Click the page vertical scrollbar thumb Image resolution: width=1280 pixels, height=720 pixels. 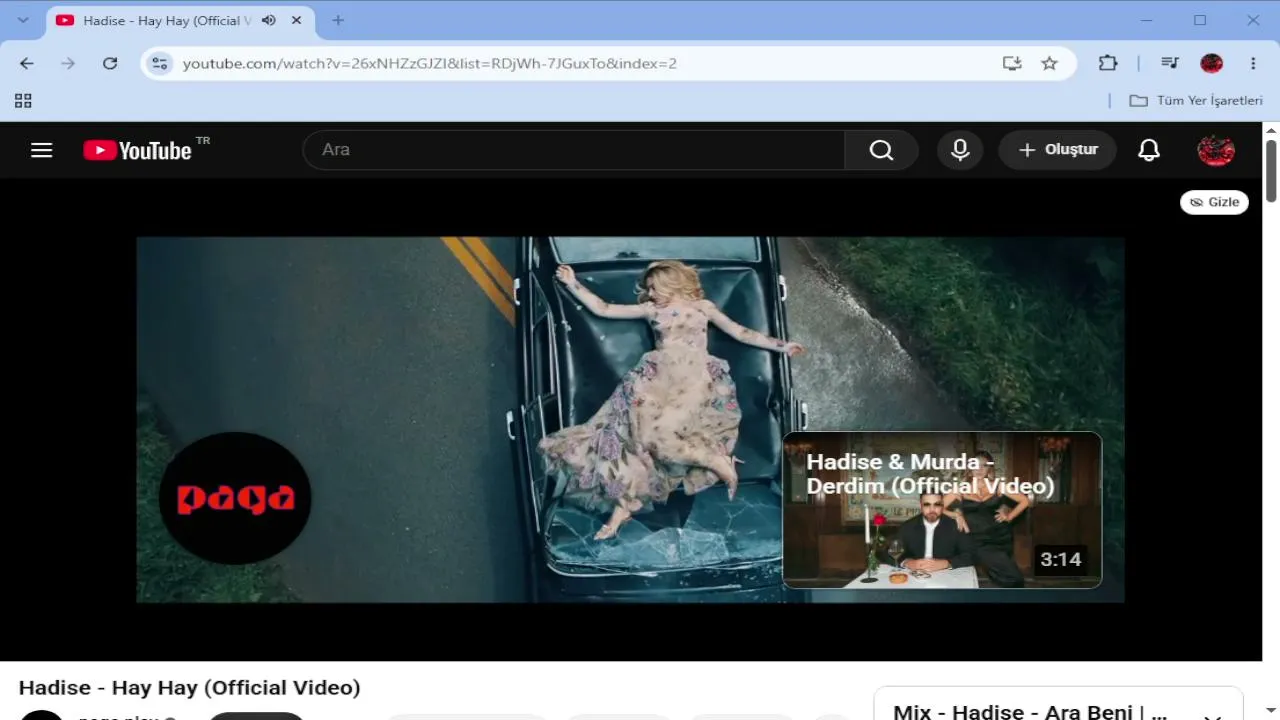[x=1271, y=170]
